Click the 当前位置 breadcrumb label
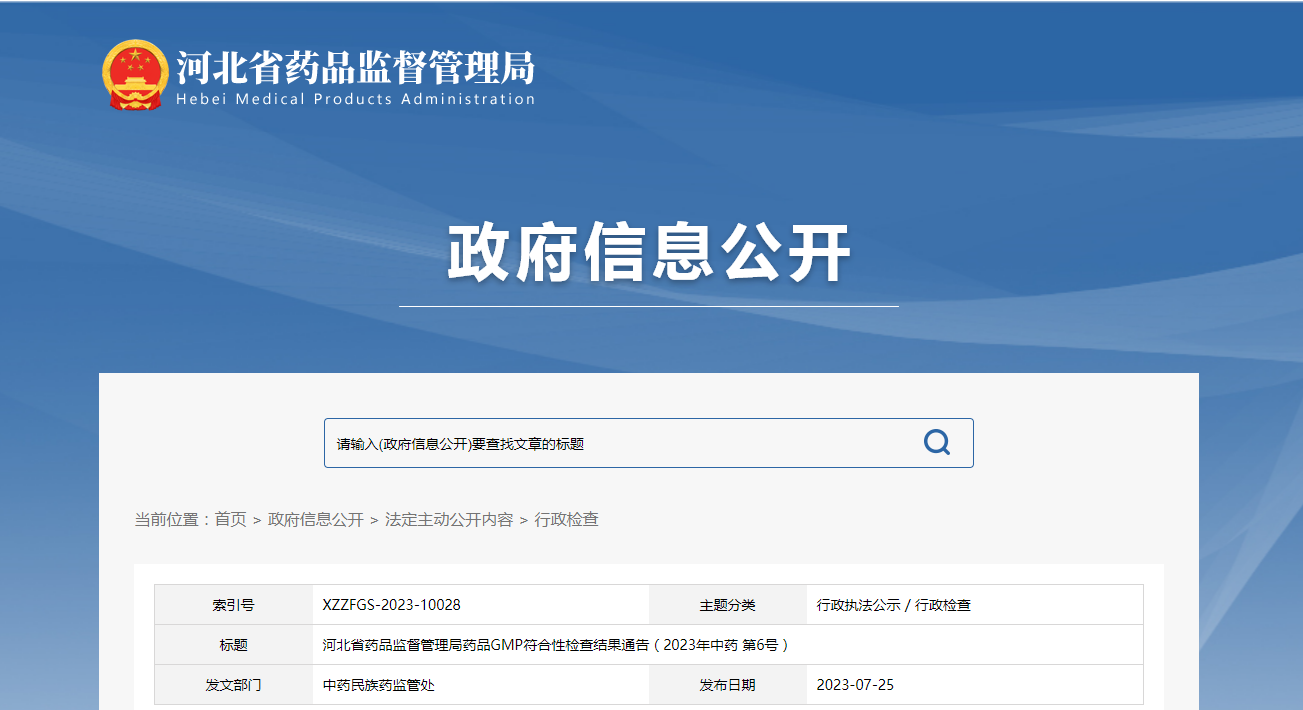1303x710 pixels. click(x=172, y=520)
